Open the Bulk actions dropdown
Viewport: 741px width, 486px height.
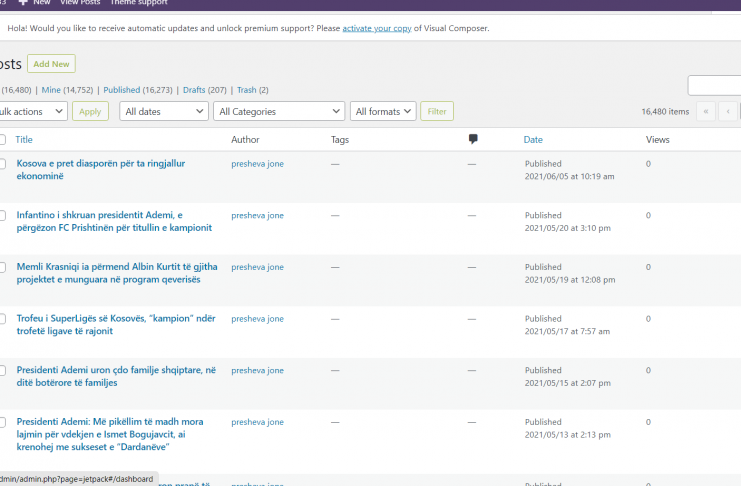pos(33,112)
